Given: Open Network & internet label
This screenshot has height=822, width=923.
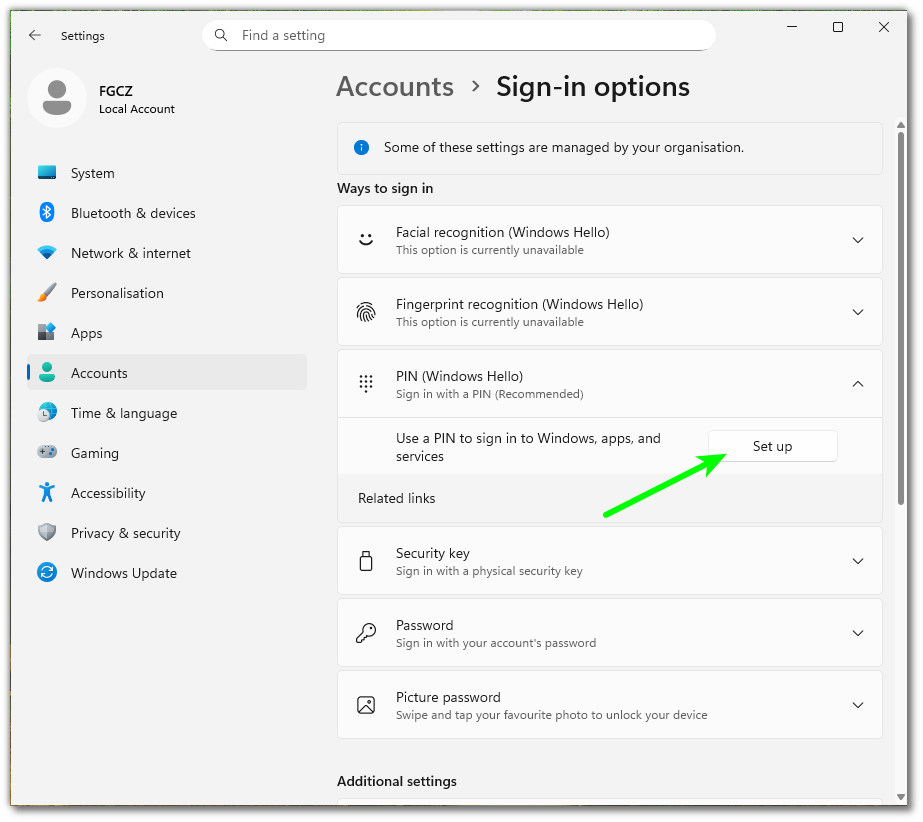Looking at the screenshot, I should [131, 253].
